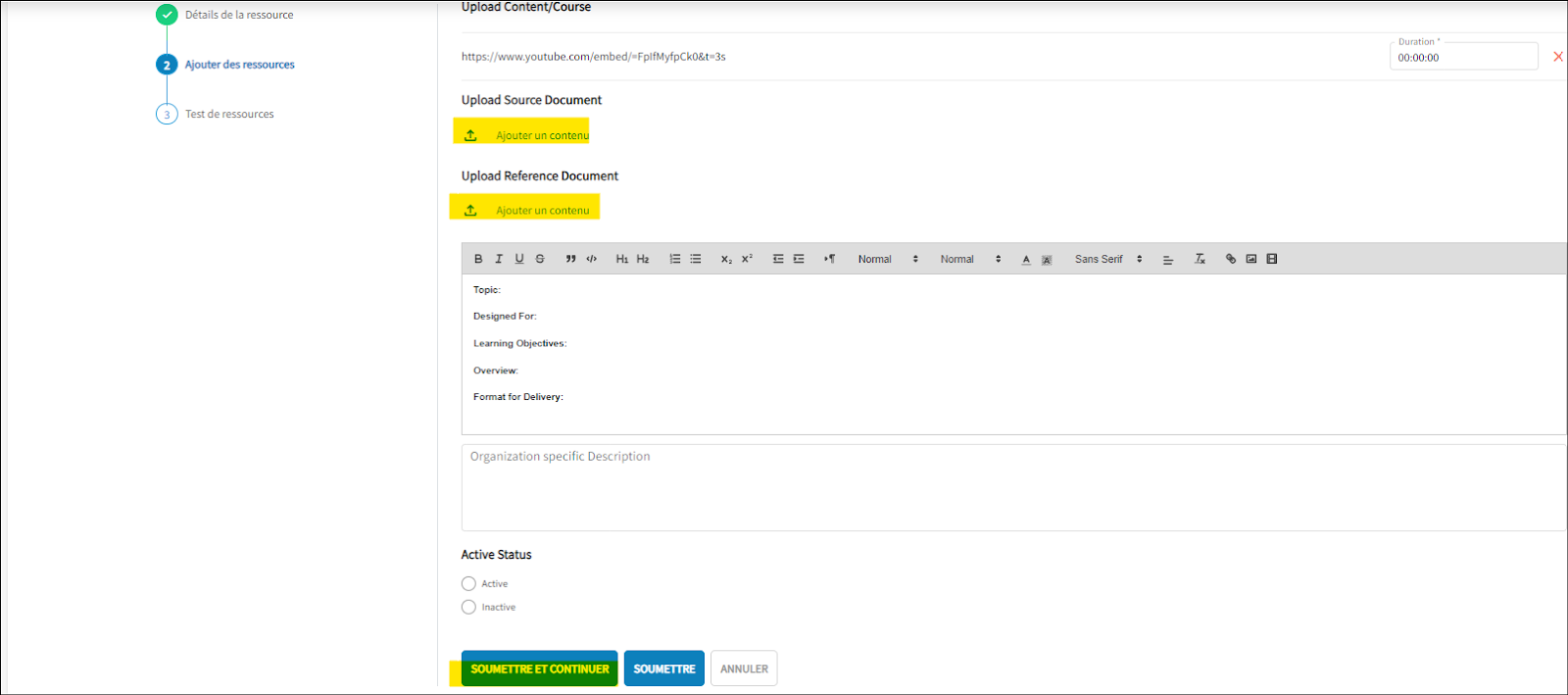Insert a link using the link icon
This screenshot has height=695, width=1568.
tap(1231, 259)
